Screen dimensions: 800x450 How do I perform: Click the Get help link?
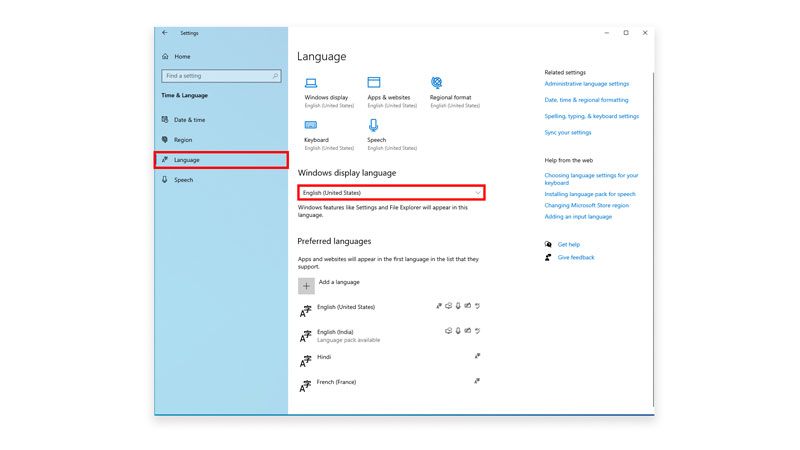coord(569,245)
